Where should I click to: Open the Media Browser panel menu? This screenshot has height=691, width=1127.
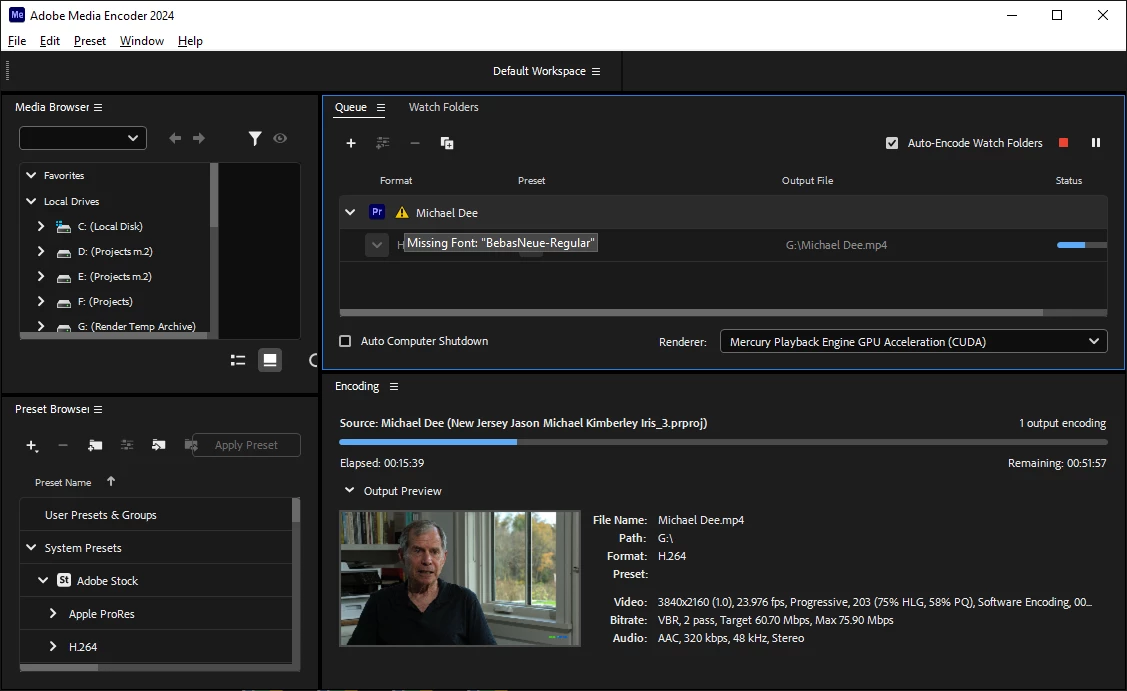(x=98, y=107)
